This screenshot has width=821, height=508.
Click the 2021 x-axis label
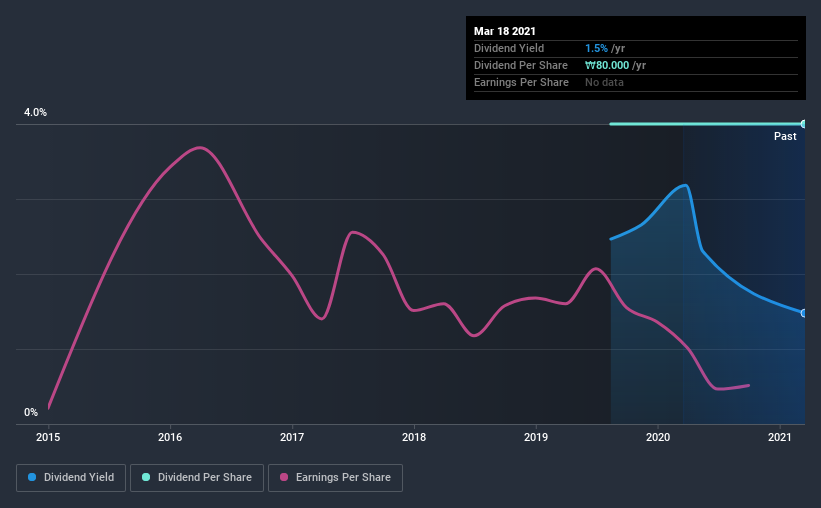(x=780, y=437)
